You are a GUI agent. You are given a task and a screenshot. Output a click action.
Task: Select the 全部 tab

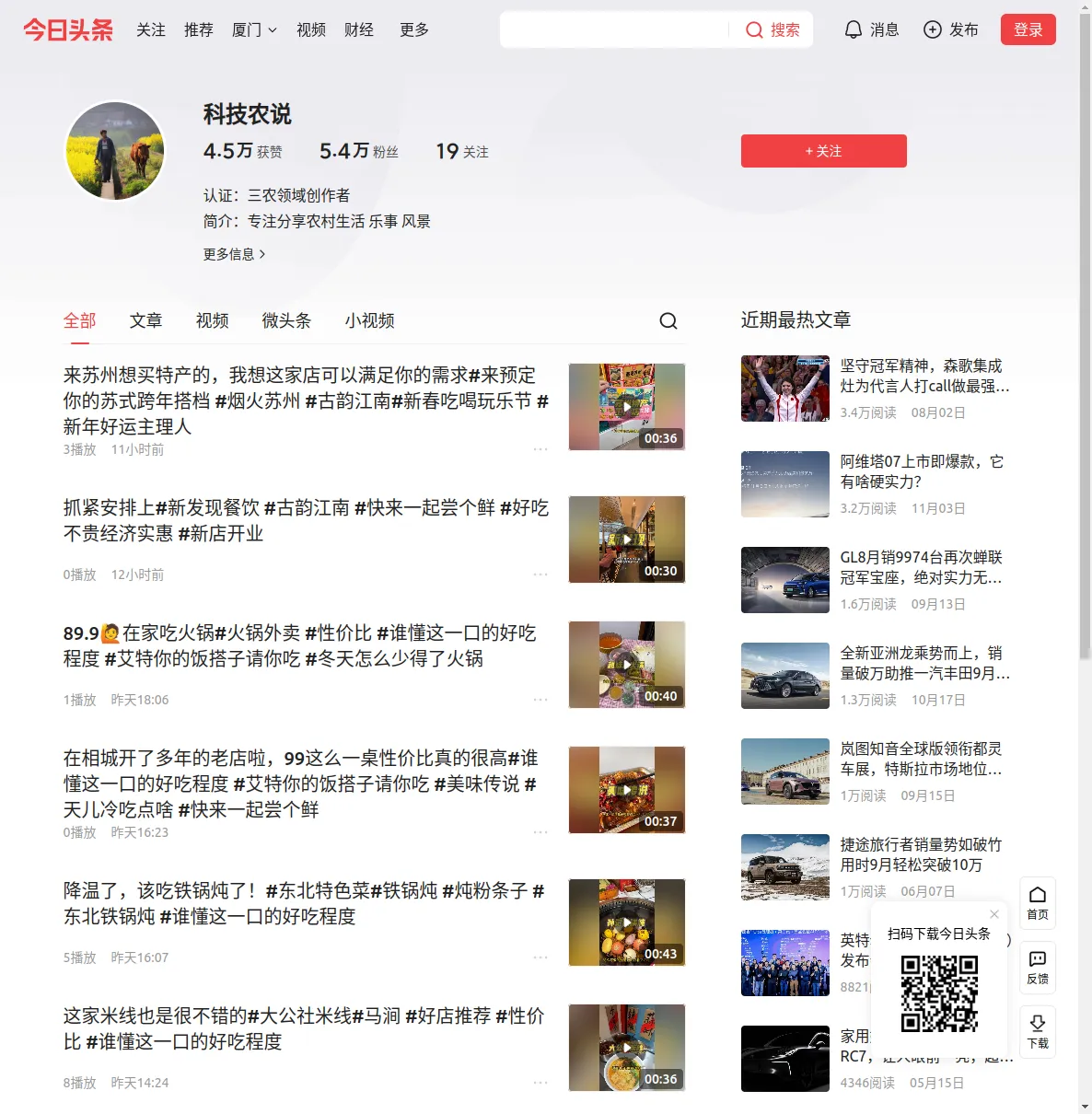(x=80, y=320)
